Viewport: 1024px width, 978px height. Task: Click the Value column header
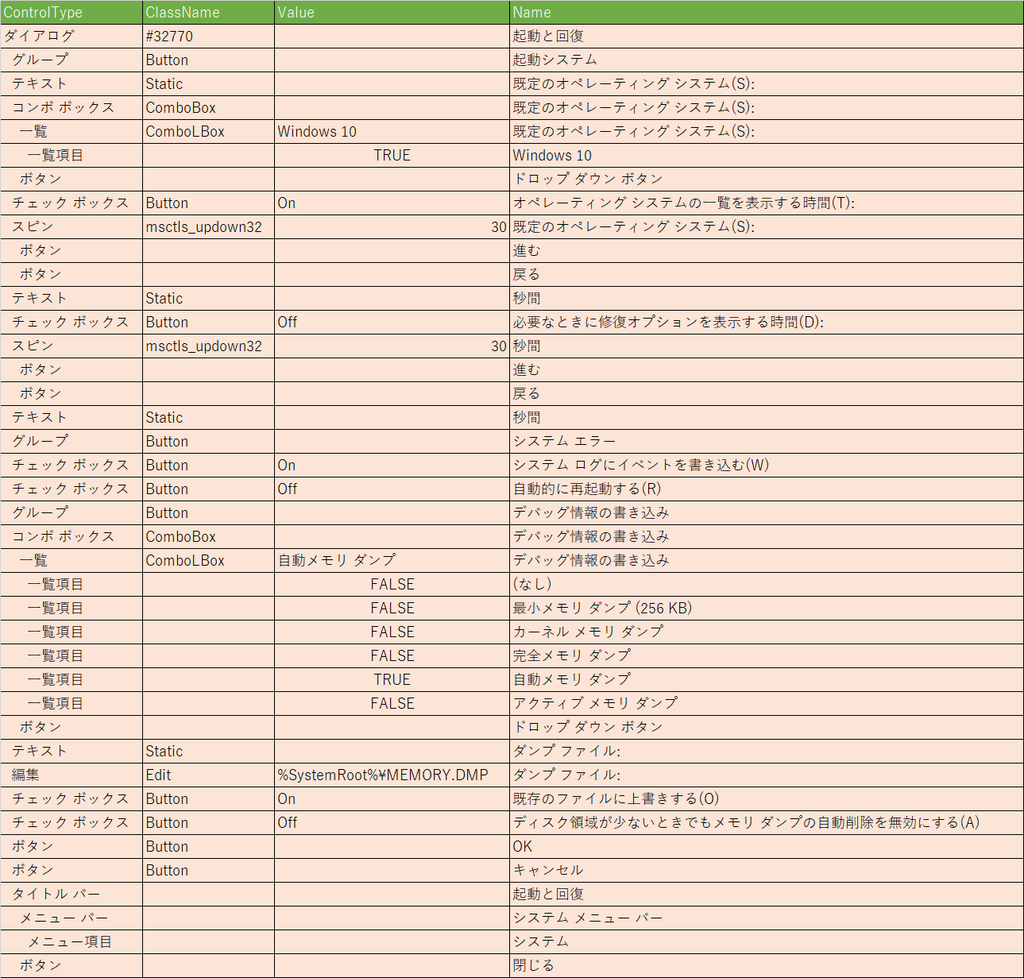391,12
